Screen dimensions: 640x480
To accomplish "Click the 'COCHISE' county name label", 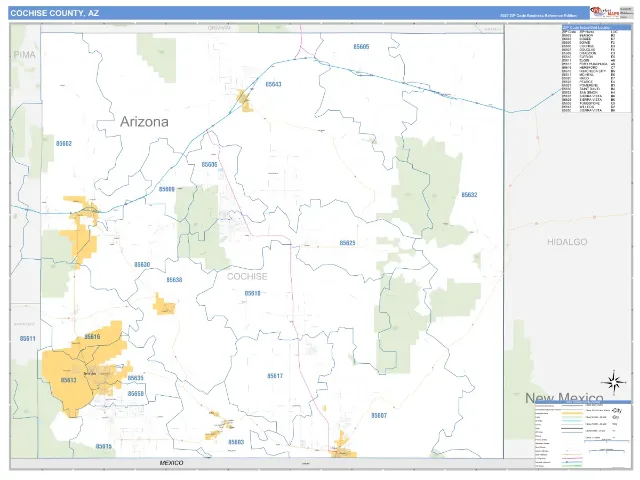I will click(x=247, y=277).
